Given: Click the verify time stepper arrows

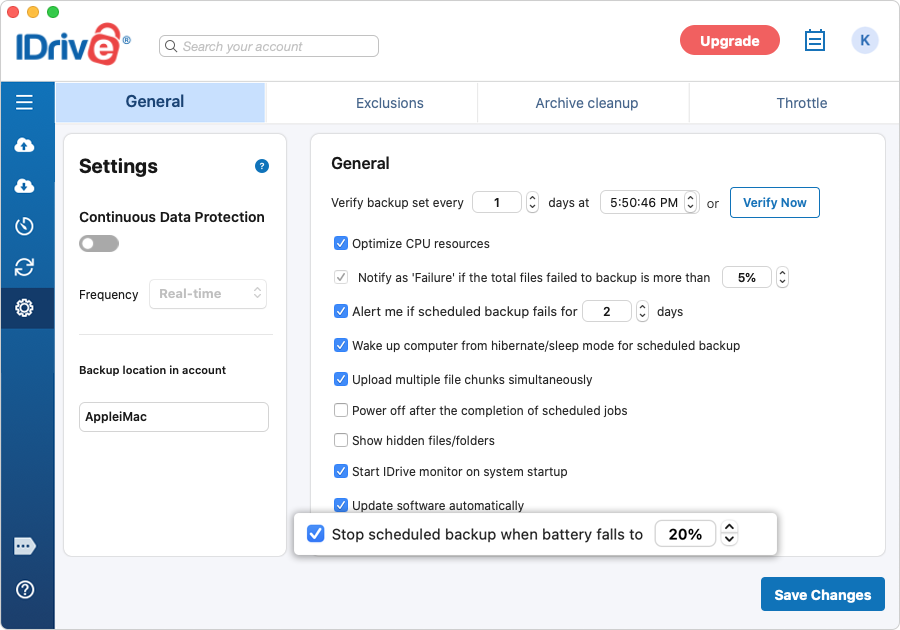Looking at the screenshot, I should pyautogui.click(x=691, y=202).
